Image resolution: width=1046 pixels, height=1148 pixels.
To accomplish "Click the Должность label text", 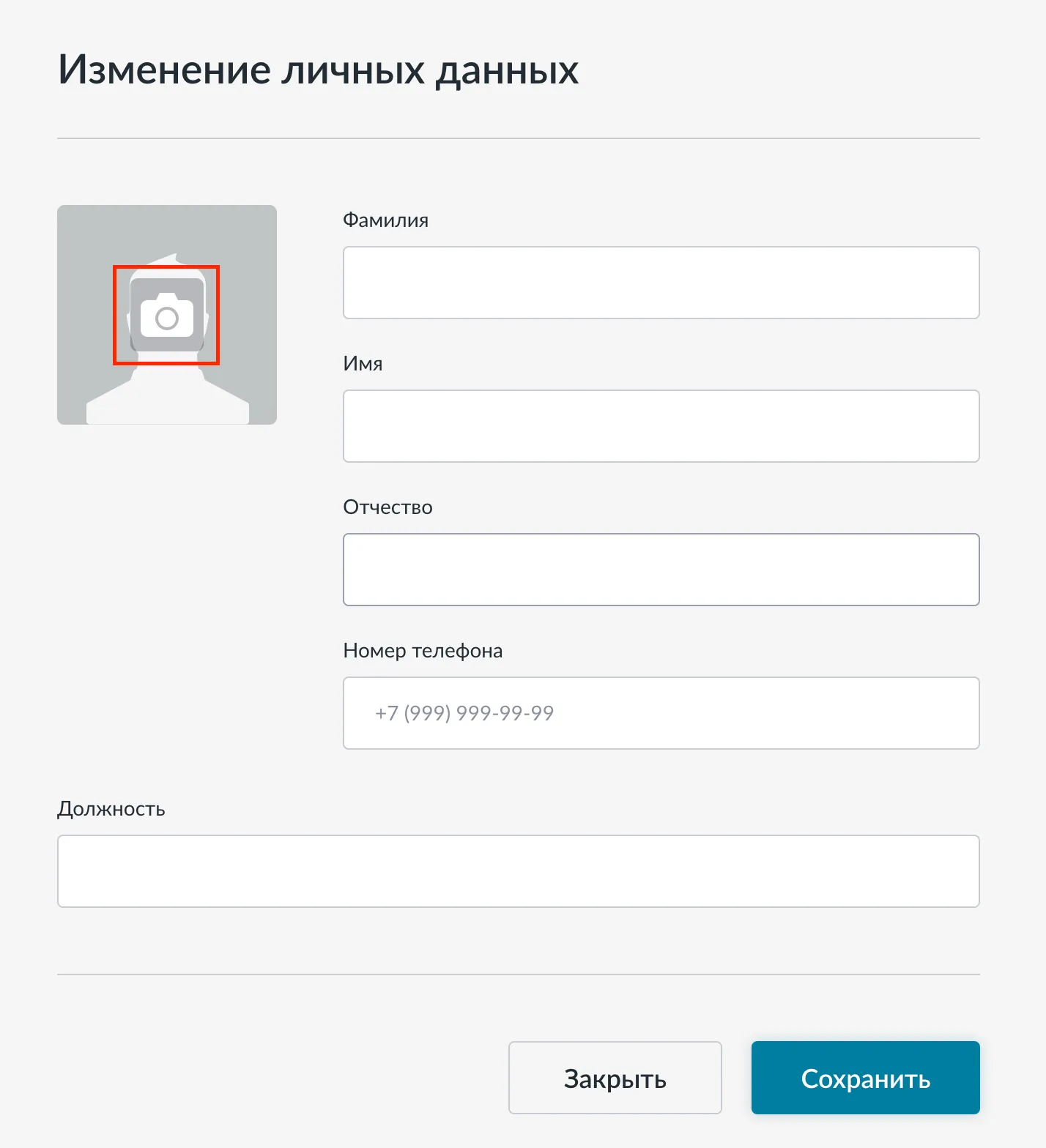I will [111, 809].
